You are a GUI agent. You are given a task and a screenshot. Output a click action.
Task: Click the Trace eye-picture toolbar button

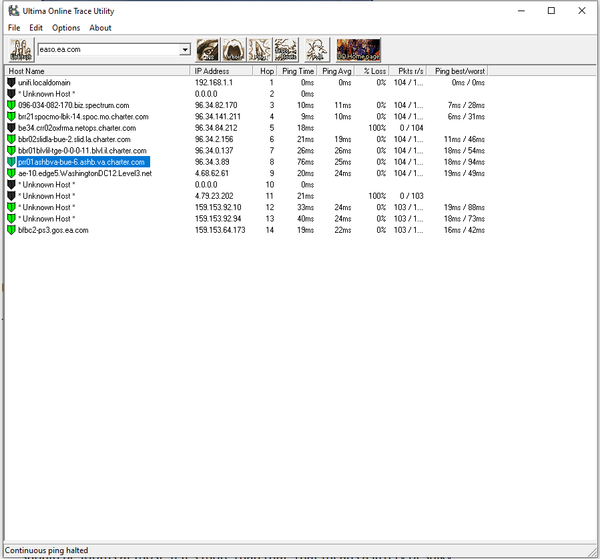coord(207,50)
